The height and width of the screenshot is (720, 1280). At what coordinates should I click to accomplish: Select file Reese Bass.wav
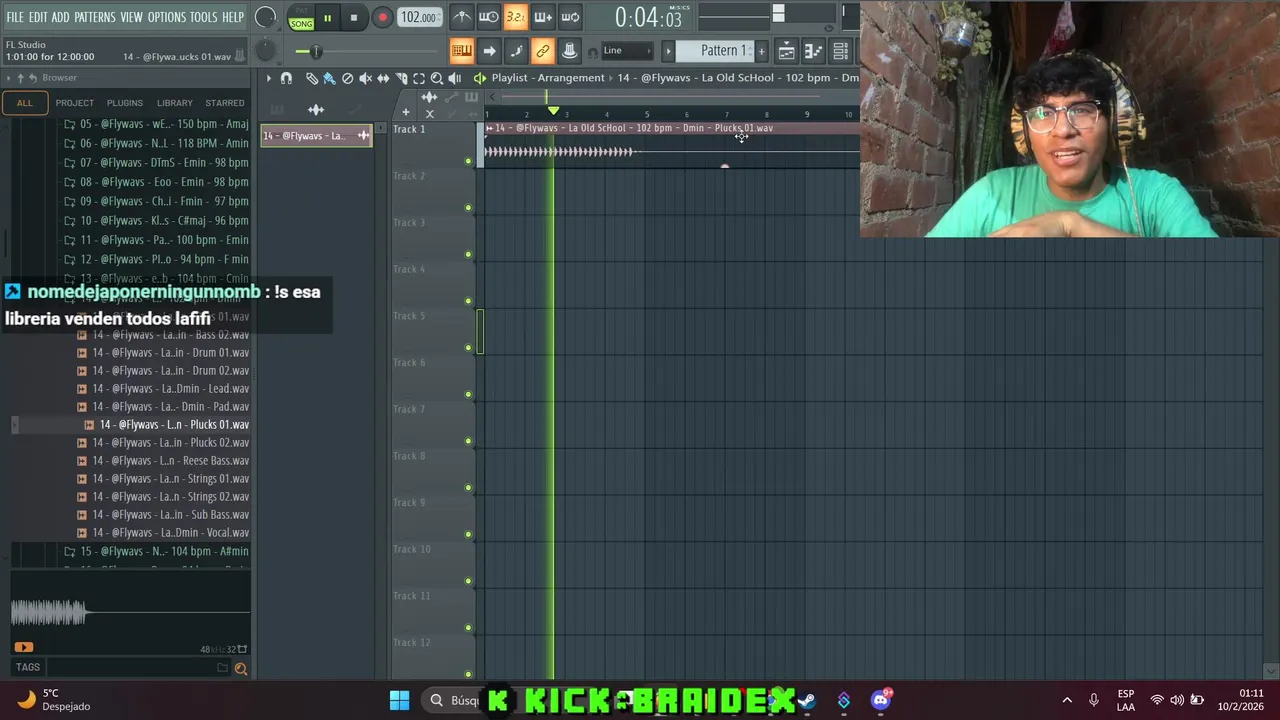coord(164,460)
